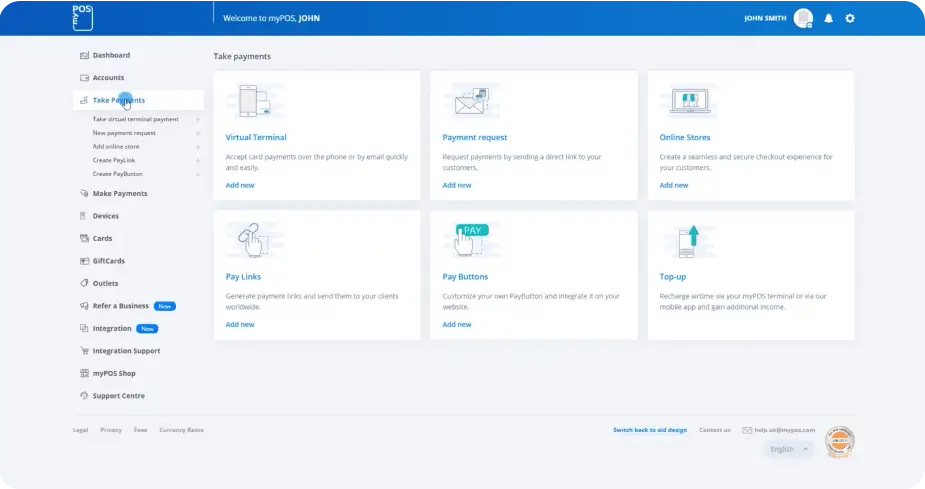Click Add new under Payment request
Screen dimensions: 925x489
457,185
